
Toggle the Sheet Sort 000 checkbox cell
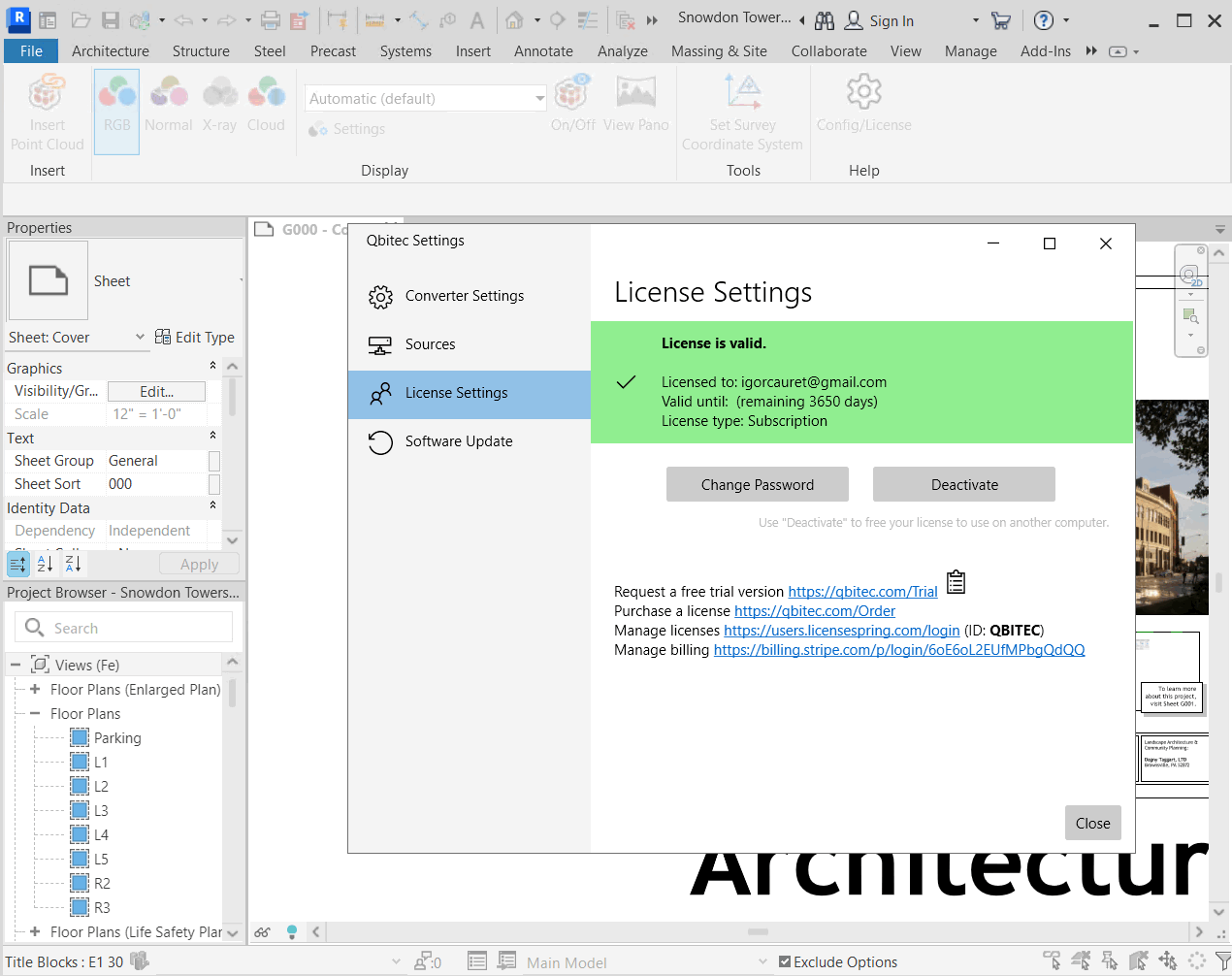tap(214, 484)
